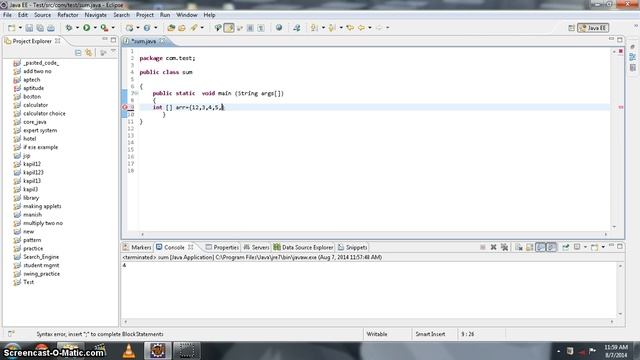640x360 pixels.
Task: Click Collapse All in Project Explorer
Action: [x=78, y=53]
